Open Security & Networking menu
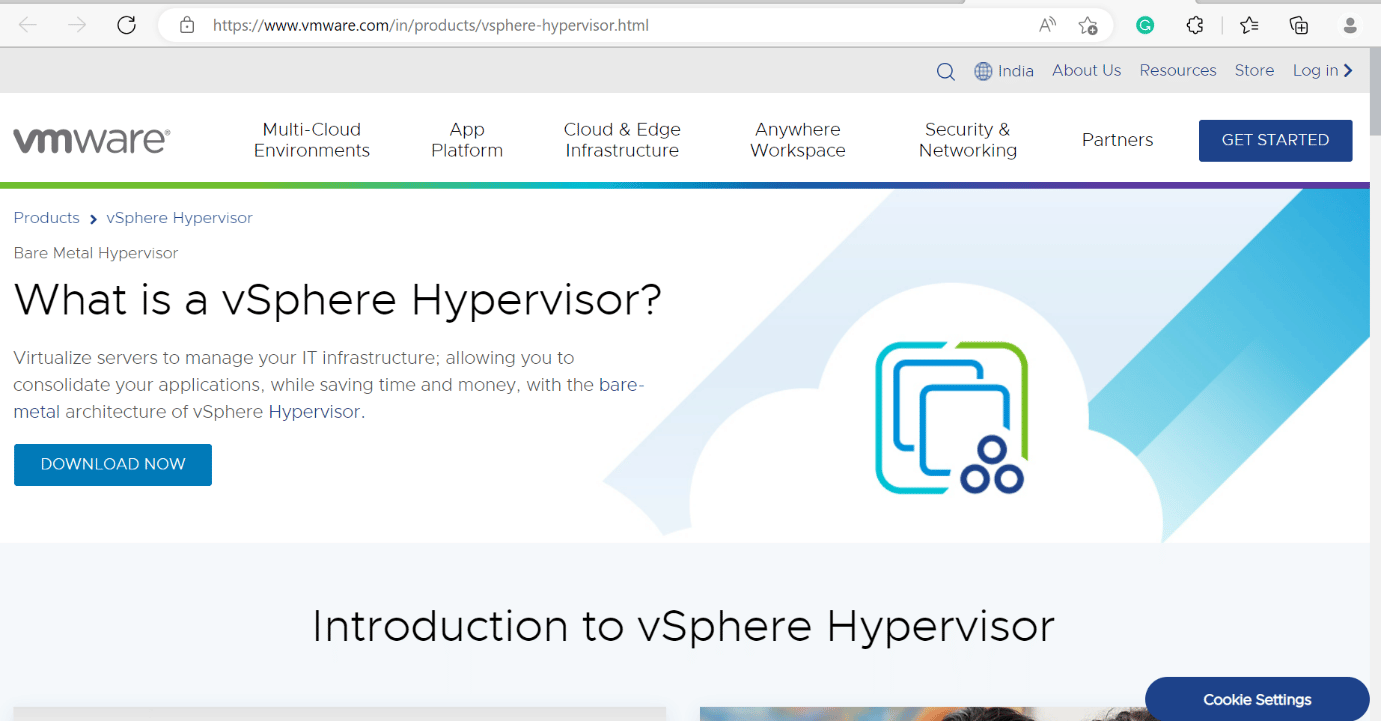Image resolution: width=1381 pixels, height=721 pixels. pyautogui.click(x=968, y=140)
